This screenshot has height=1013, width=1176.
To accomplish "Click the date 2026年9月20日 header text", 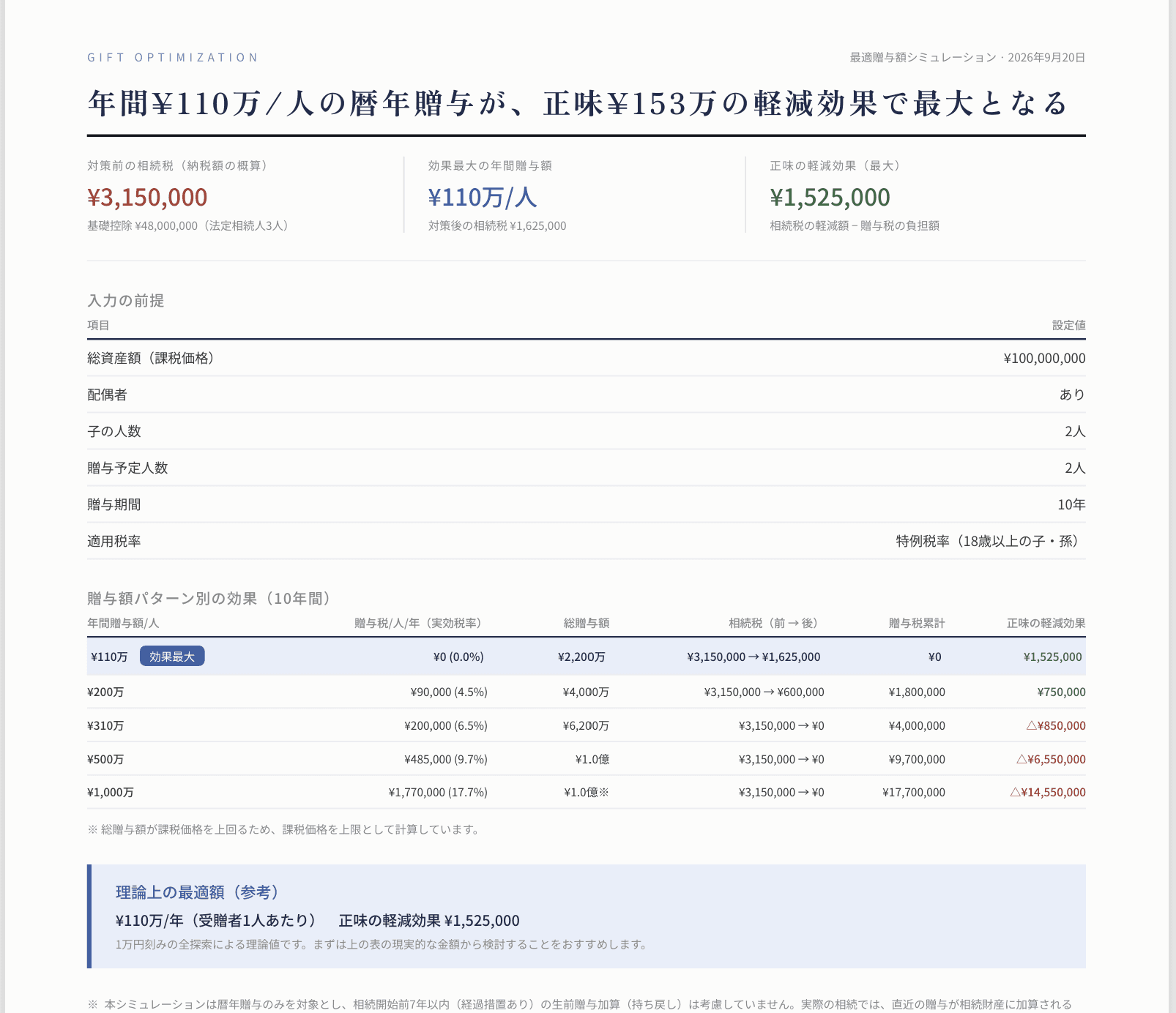I will click(1046, 57).
